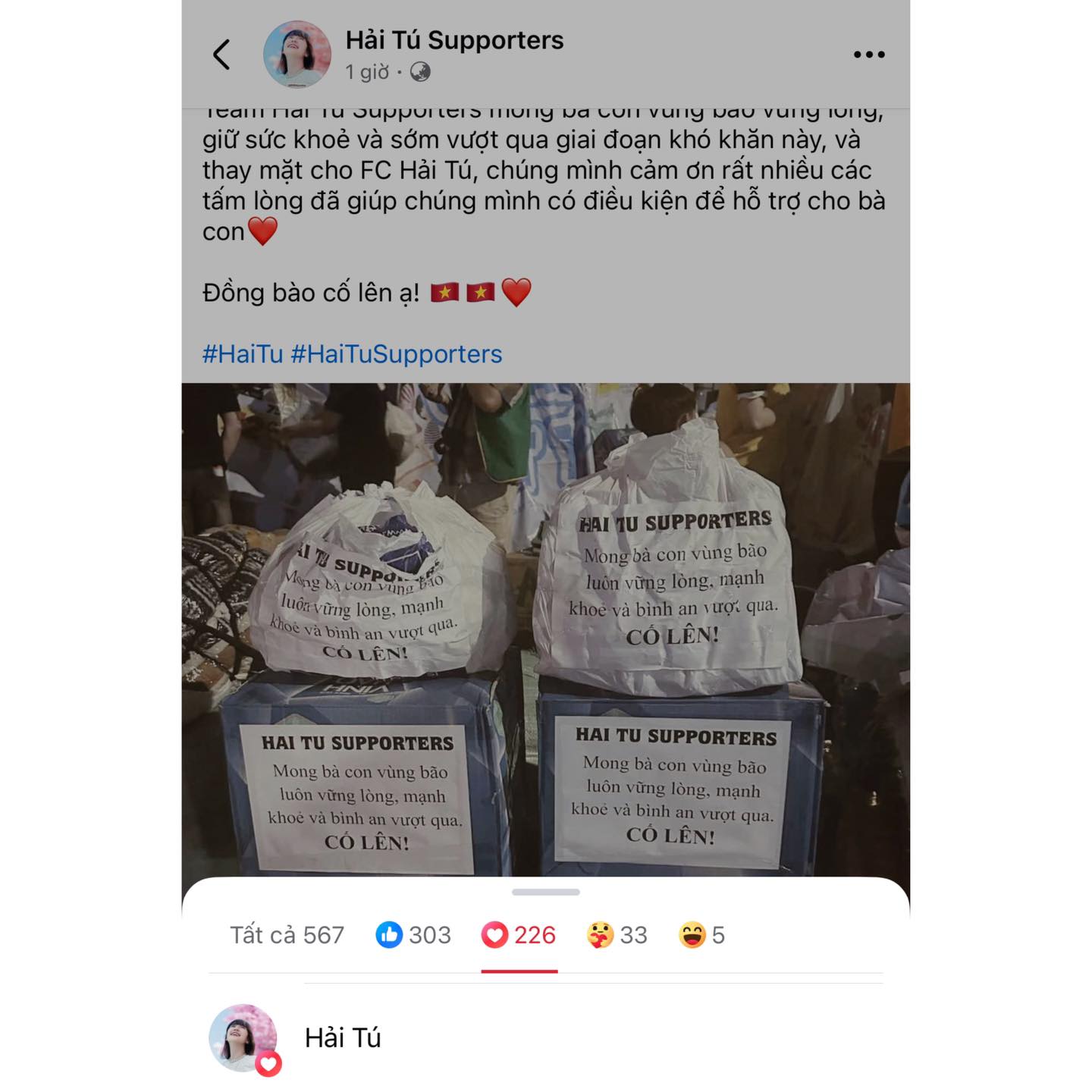Image resolution: width=1092 pixels, height=1092 pixels.
Task: Click Hải Tú's avatar in reactions list
Action: coord(243,1037)
